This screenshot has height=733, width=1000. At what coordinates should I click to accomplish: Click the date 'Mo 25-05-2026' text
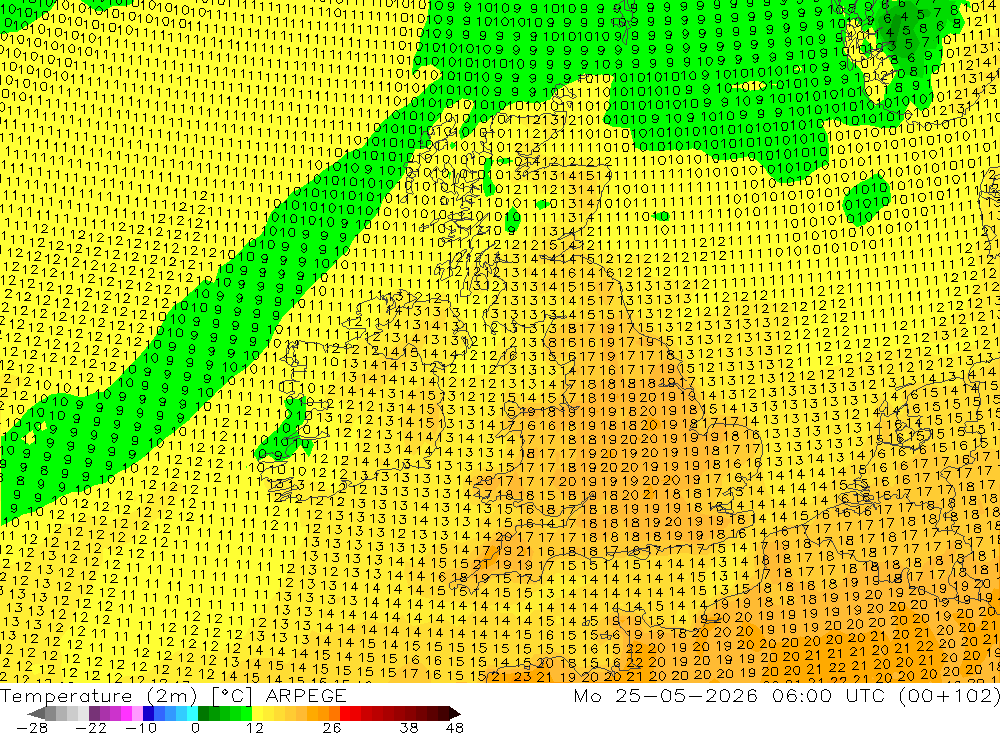pyautogui.click(x=665, y=695)
